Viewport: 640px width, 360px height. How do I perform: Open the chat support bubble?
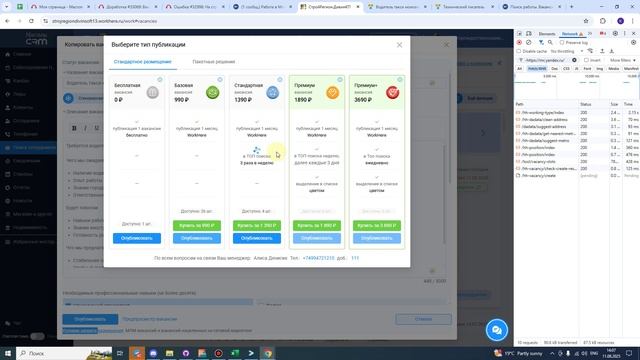click(x=497, y=330)
